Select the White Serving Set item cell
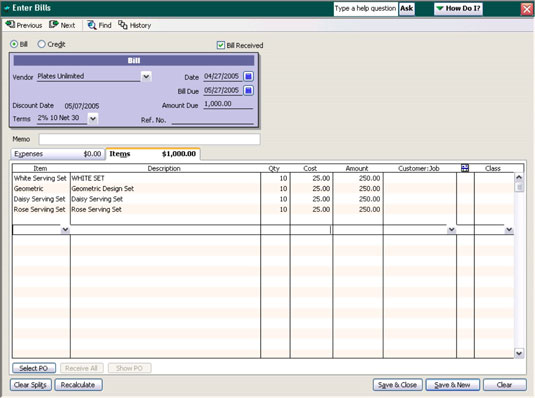Screen dimensions: 535x398 point(41,178)
